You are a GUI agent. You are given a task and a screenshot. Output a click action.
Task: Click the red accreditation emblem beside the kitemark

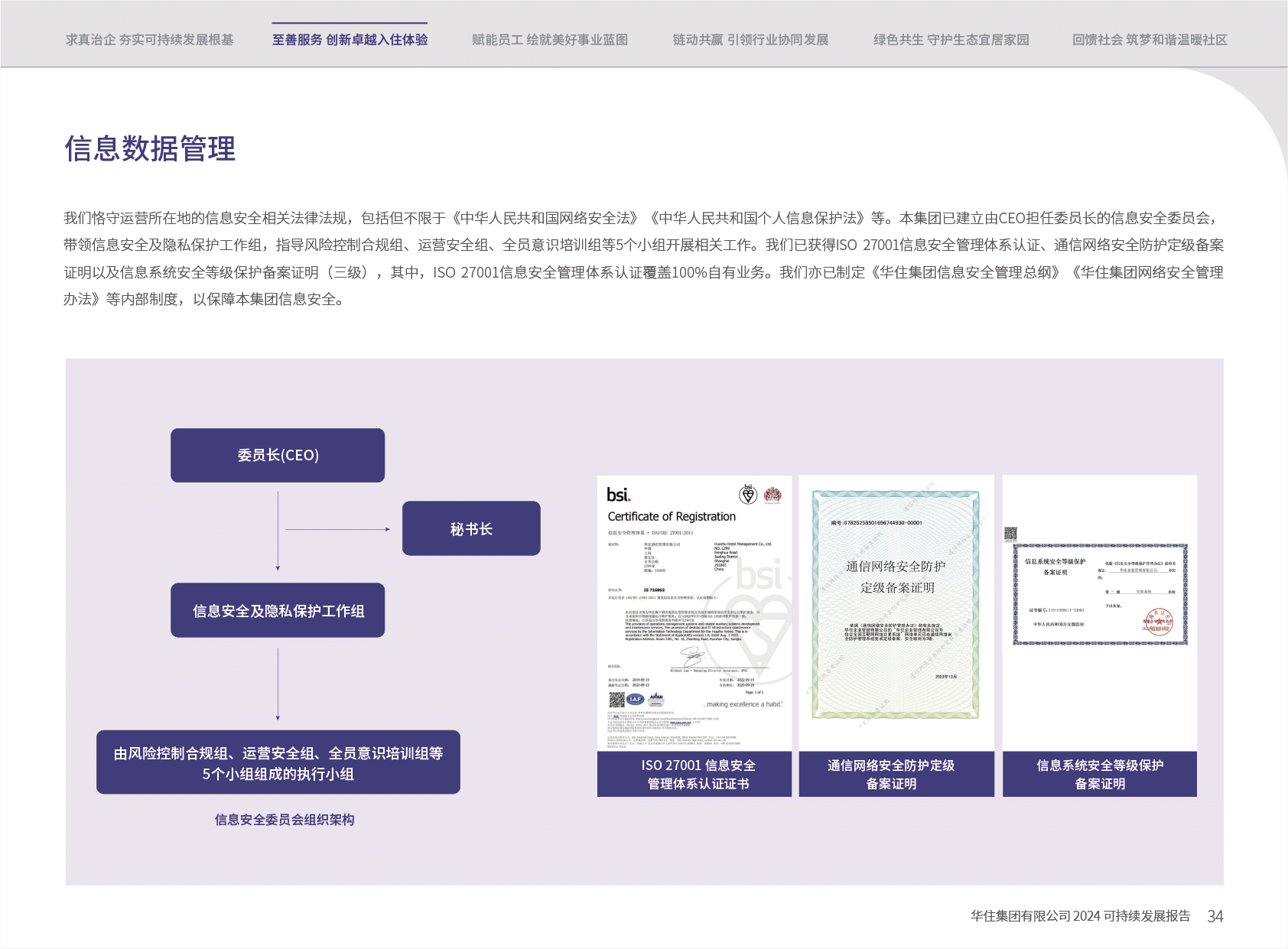point(772,495)
